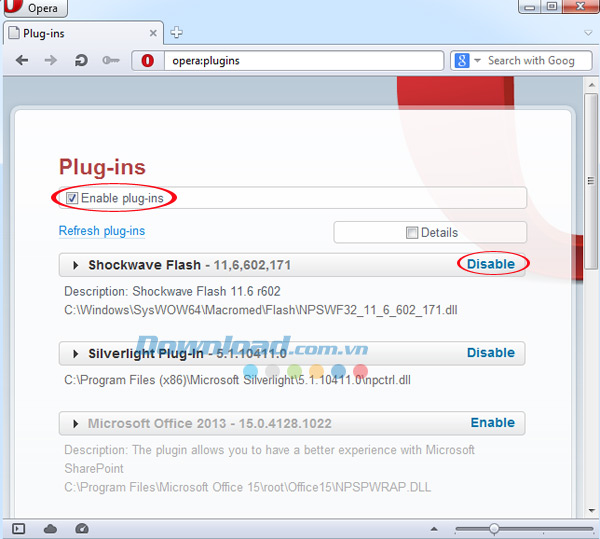600x539 pixels.
Task: Open Opera Link cloud icon
Action: [50, 529]
